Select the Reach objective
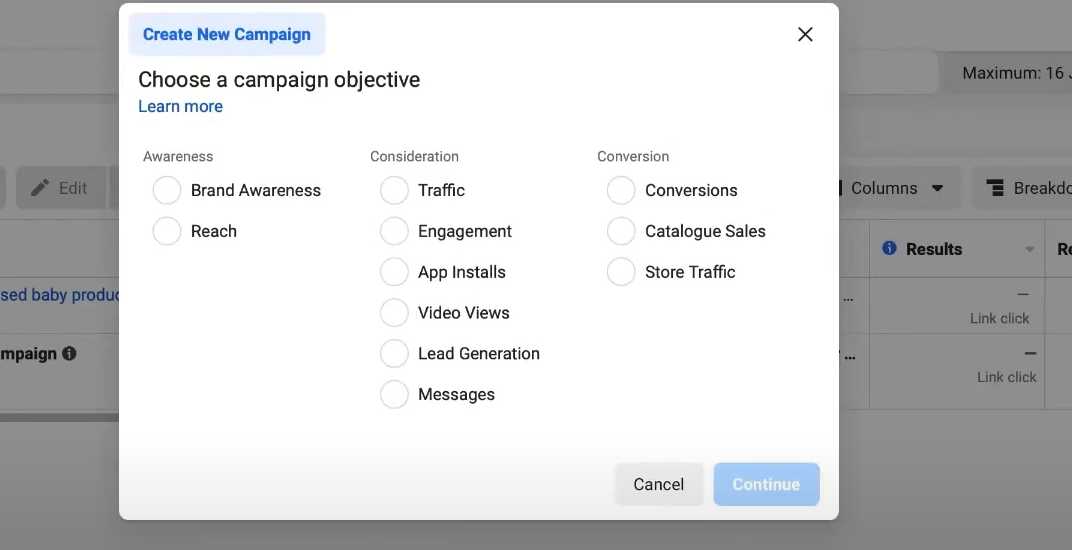The width and height of the screenshot is (1072, 550). click(167, 231)
